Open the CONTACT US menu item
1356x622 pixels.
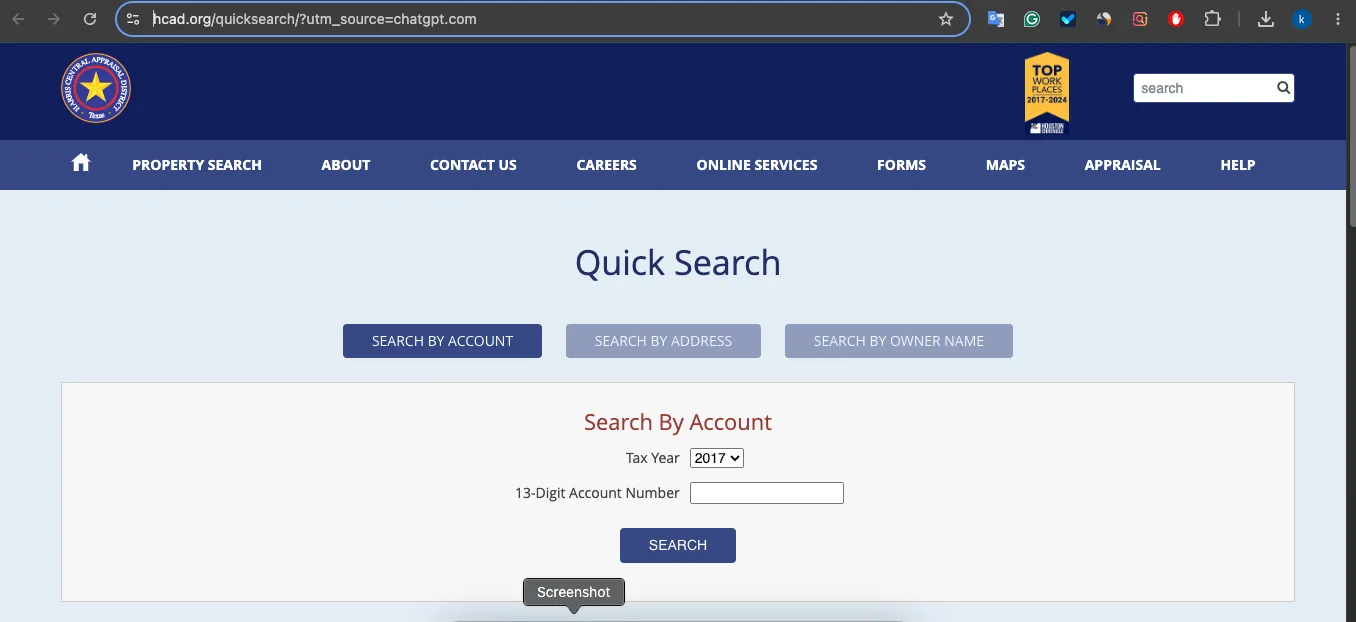pyautogui.click(x=473, y=165)
